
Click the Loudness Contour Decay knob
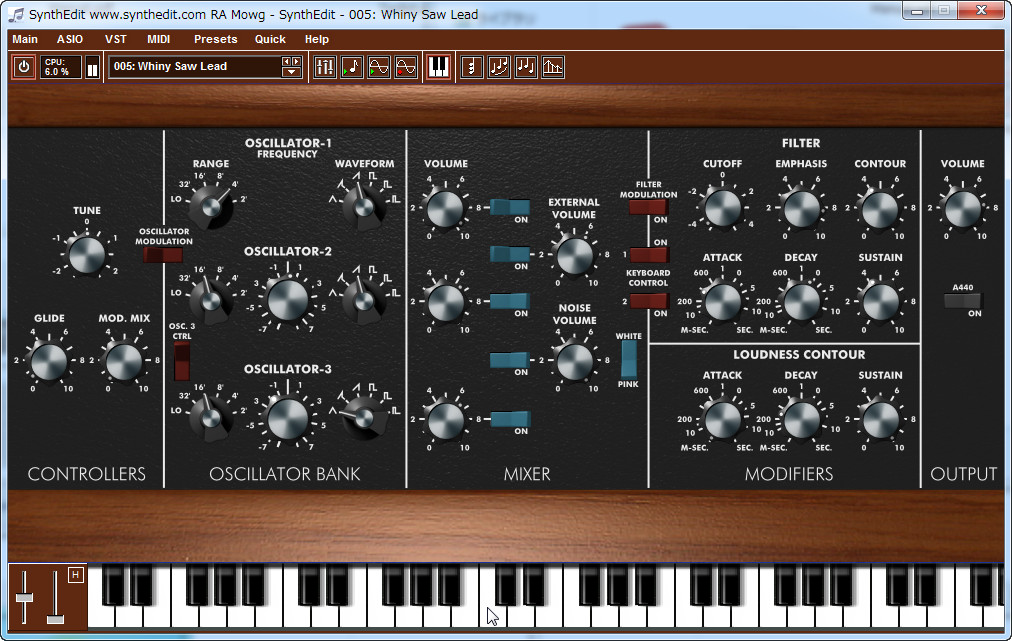(802, 419)
